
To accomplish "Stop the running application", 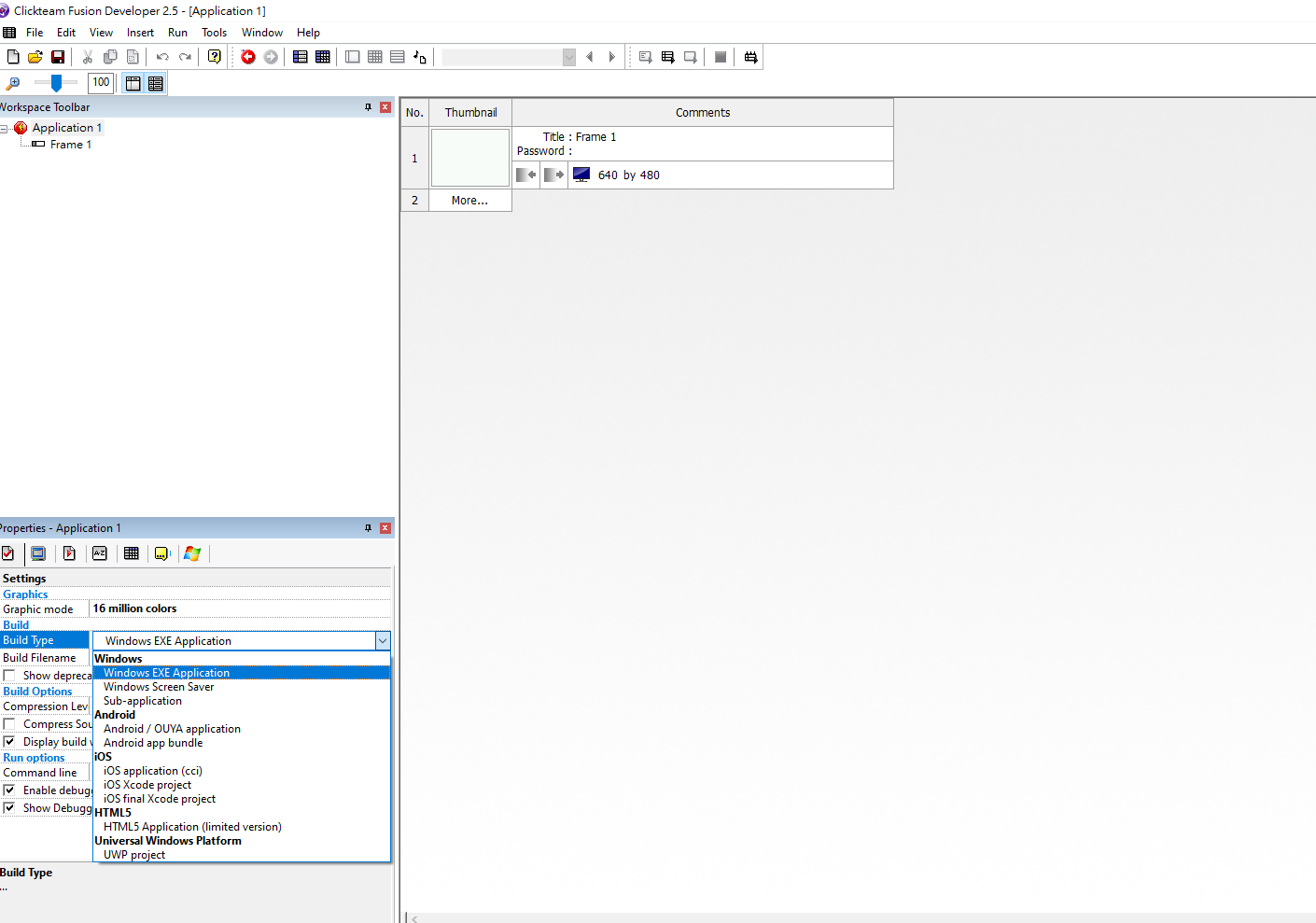I will coord(721,57).
